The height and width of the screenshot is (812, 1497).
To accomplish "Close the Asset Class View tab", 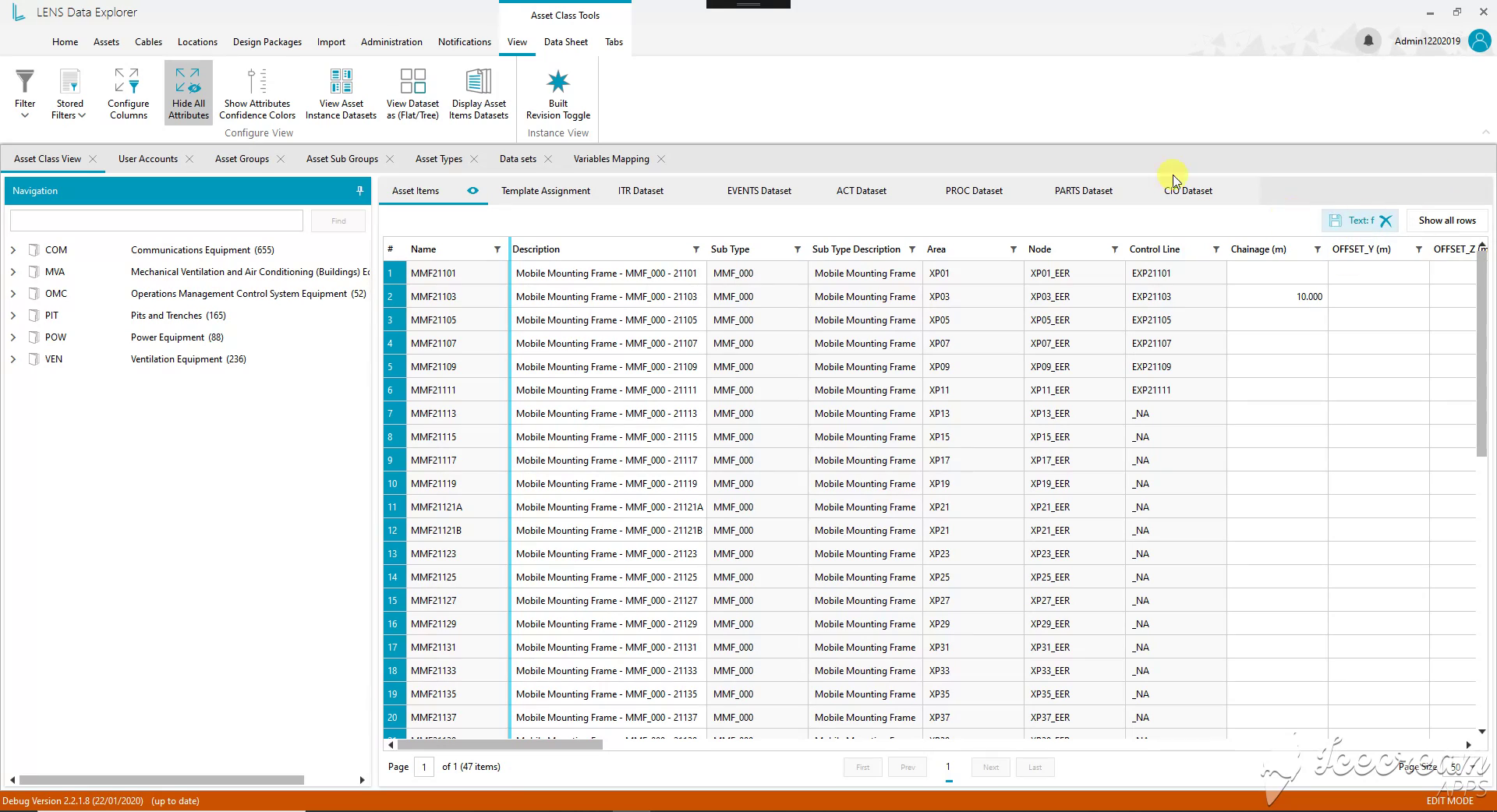I will pyautogui.click(x=93, y=159).
